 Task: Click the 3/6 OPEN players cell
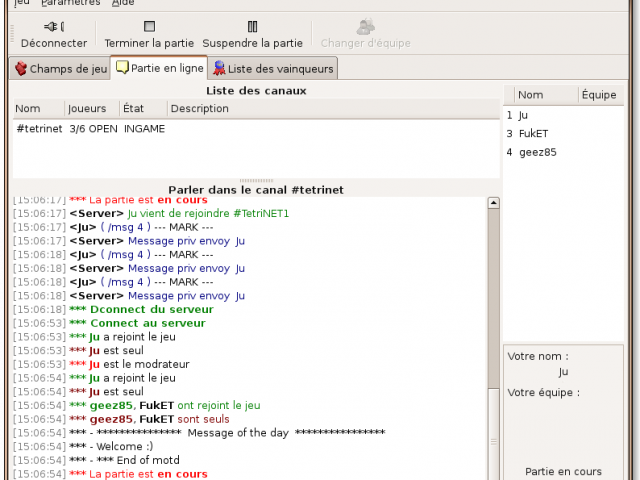point(93,129)
